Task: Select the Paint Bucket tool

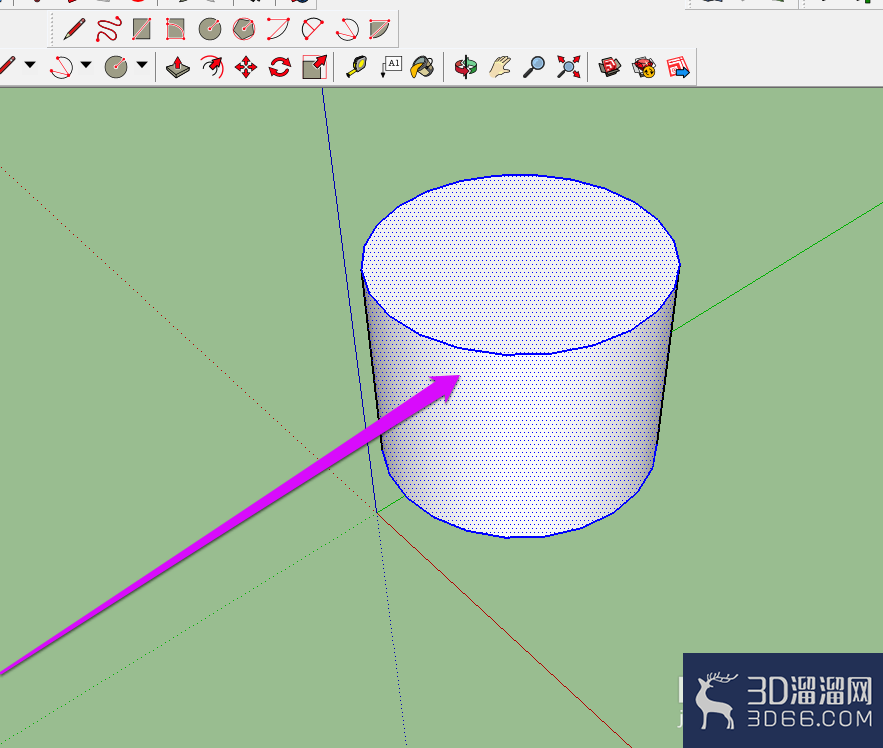Action: (422, 67)
